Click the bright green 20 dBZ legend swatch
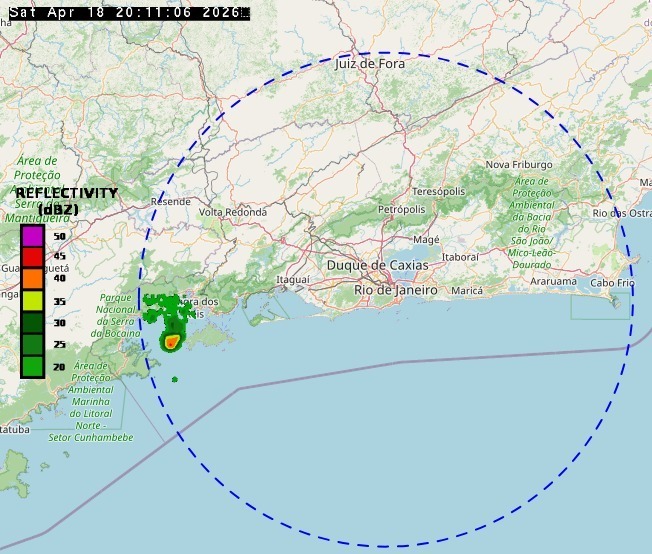This screenshot has height=554, width=652. [33, 366]
